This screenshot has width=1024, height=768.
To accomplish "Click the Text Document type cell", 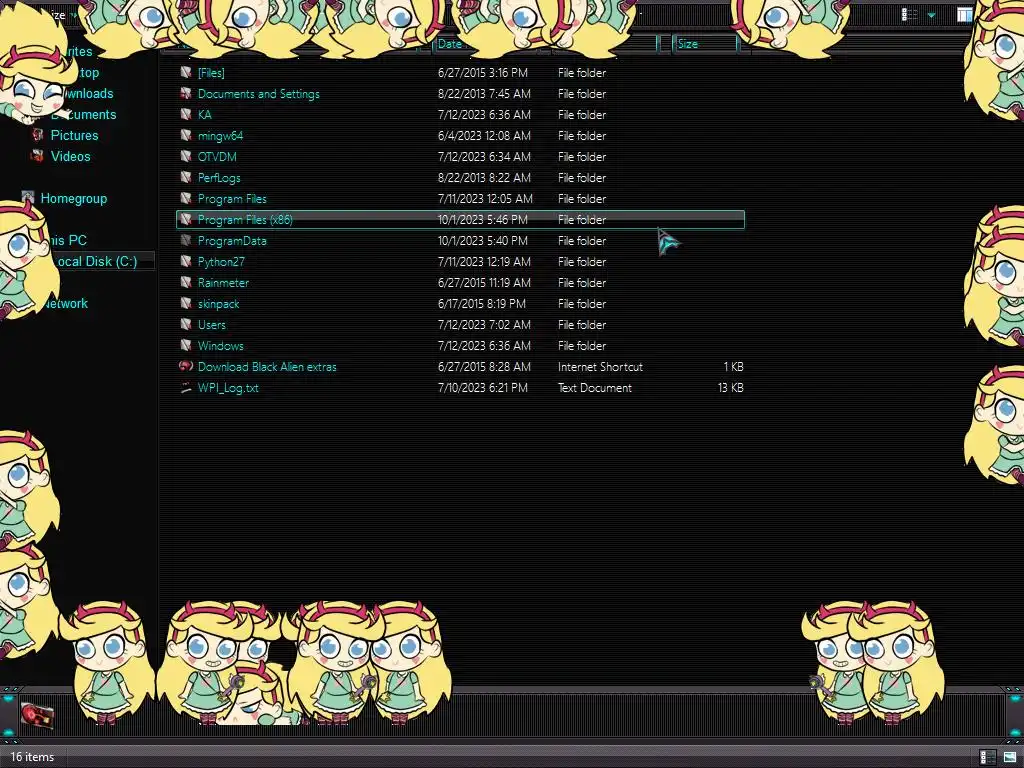I will pos(595,387).
